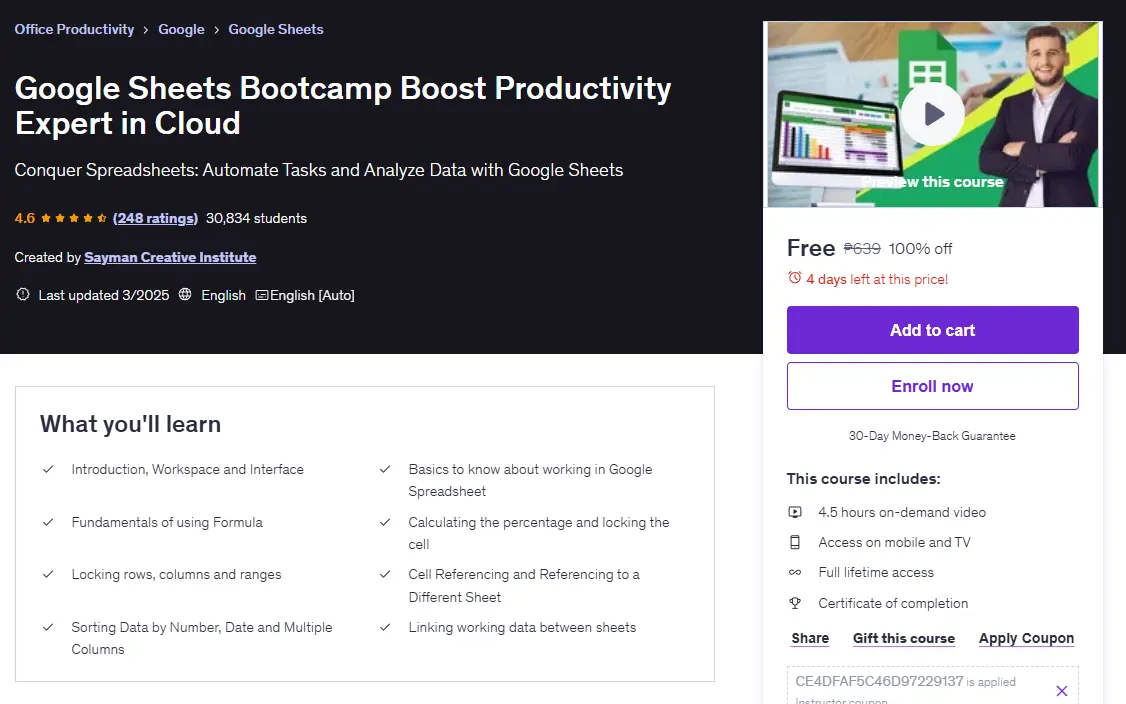Viewport: 1126px width, 704px height.
Task: Click the Share link
Action: pyautogui.click(x=810, y=638)
